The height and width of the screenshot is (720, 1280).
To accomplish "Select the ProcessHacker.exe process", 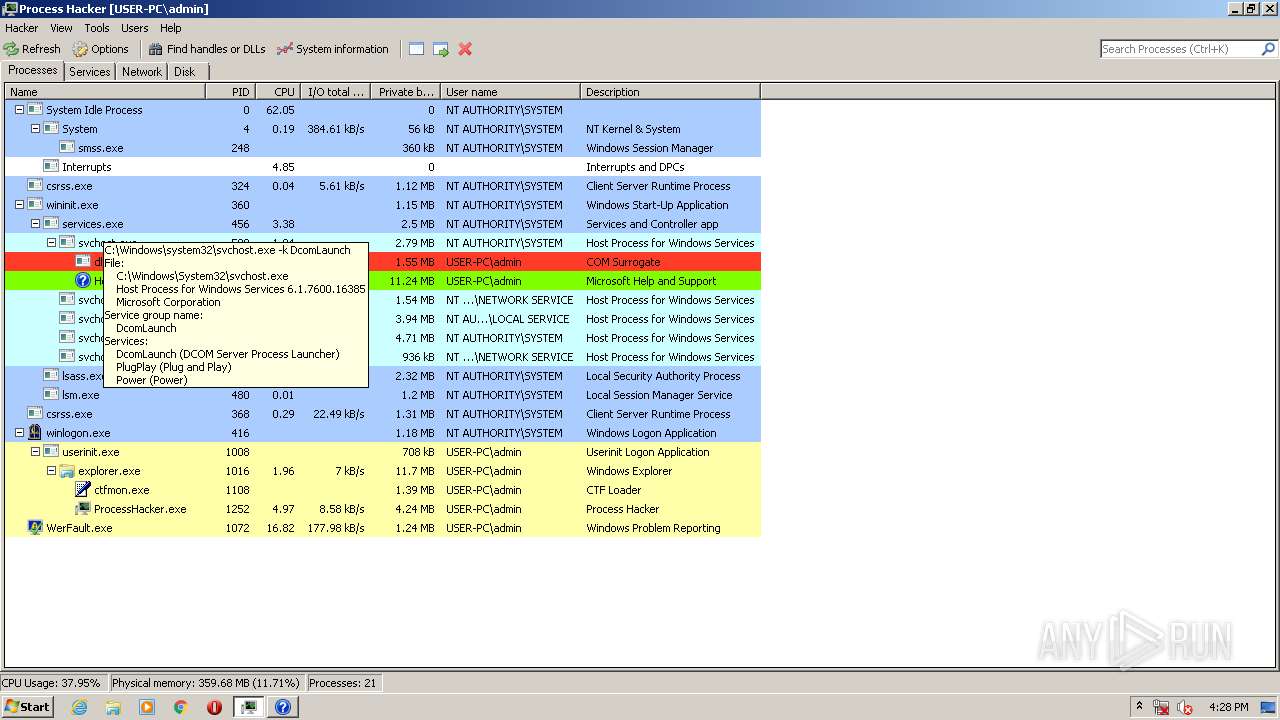I will [x=383, y=509].
